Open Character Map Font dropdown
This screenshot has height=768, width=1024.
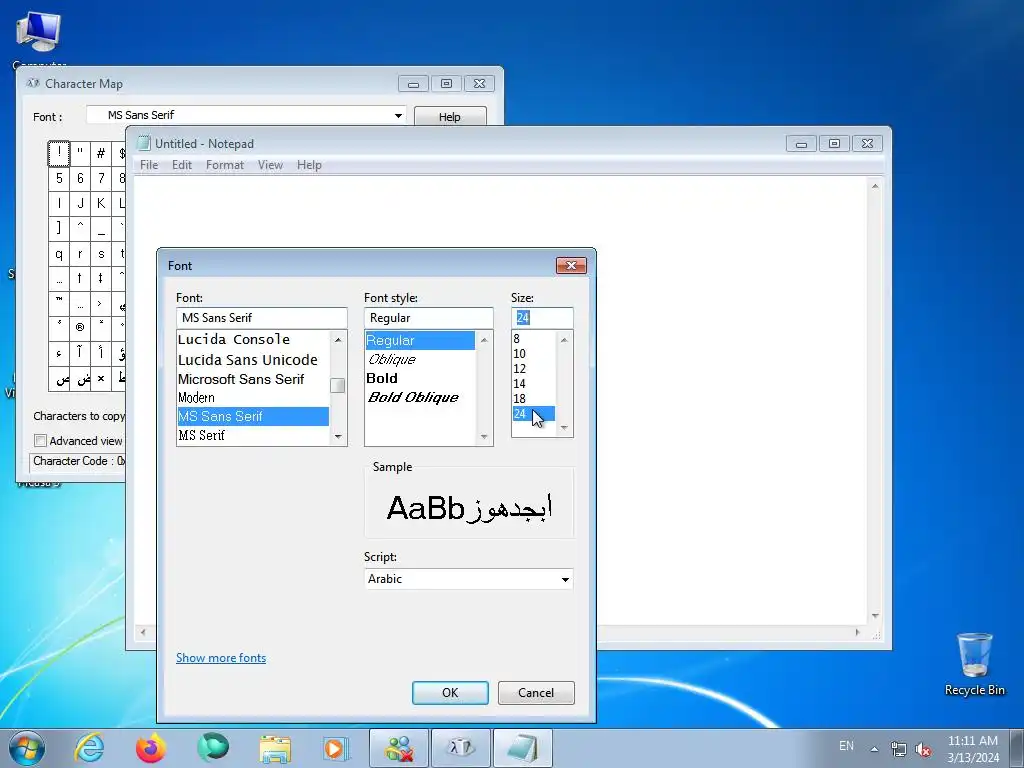(398, 116)
